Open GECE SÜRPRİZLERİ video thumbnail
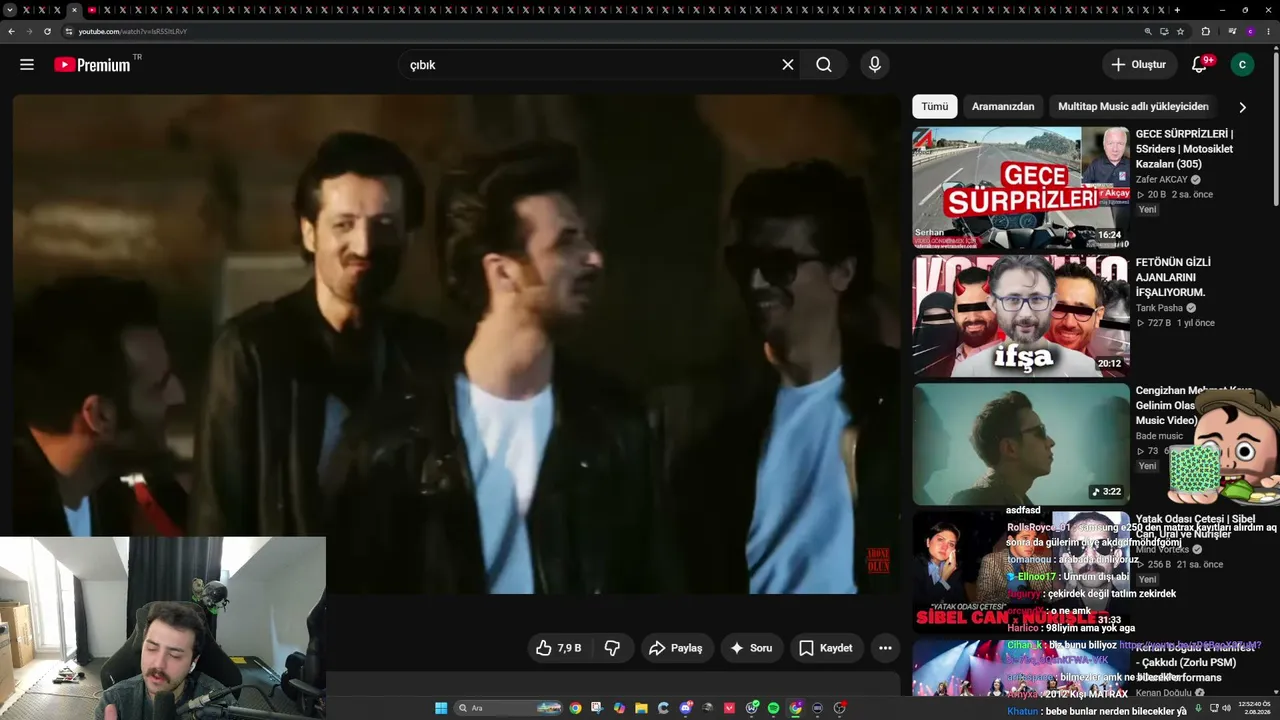The image size is (1280, 720). [1021, 187]
